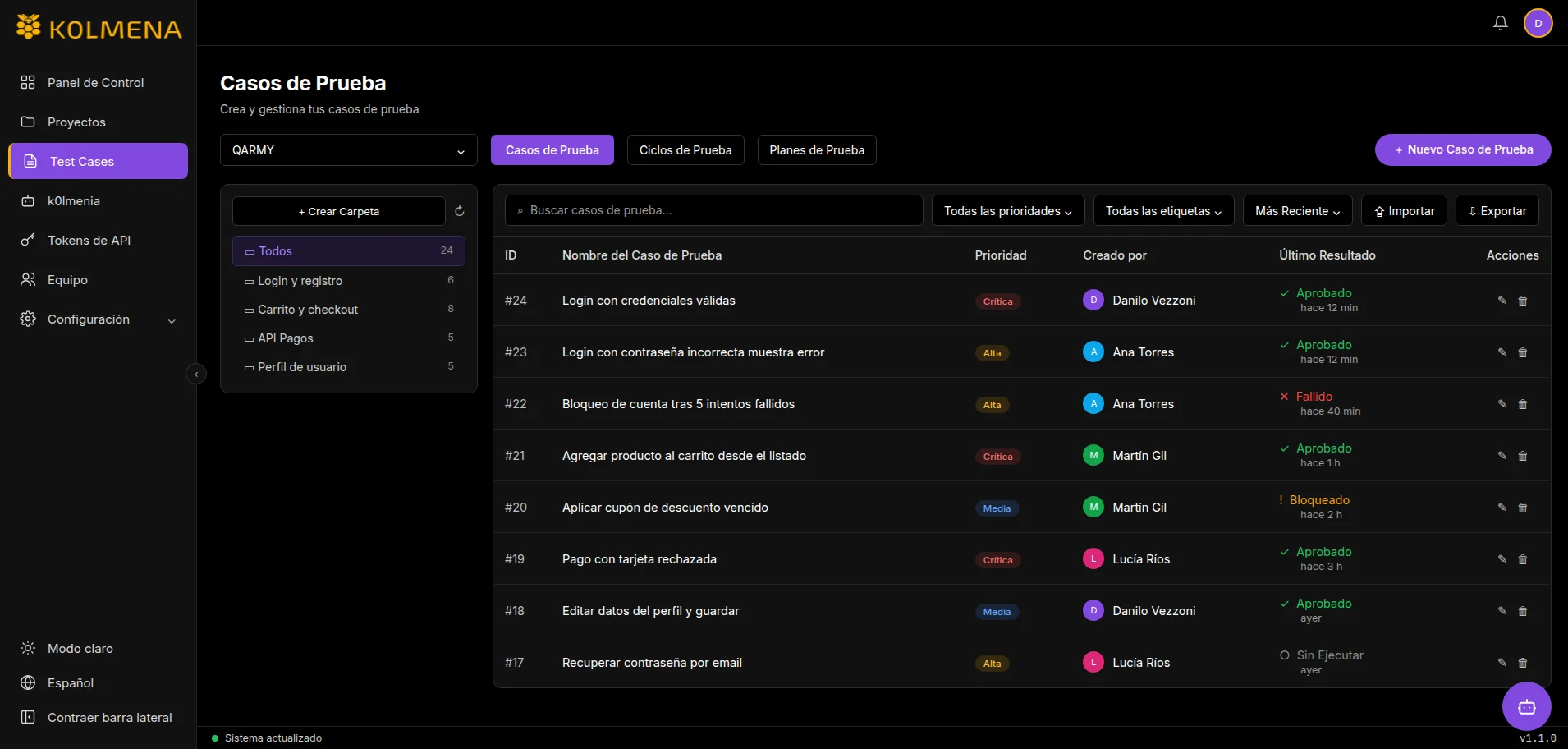Screen dimensions: 1568x749
Task: Focus the Buscar casos de prueba field
Action: point(714,210)
